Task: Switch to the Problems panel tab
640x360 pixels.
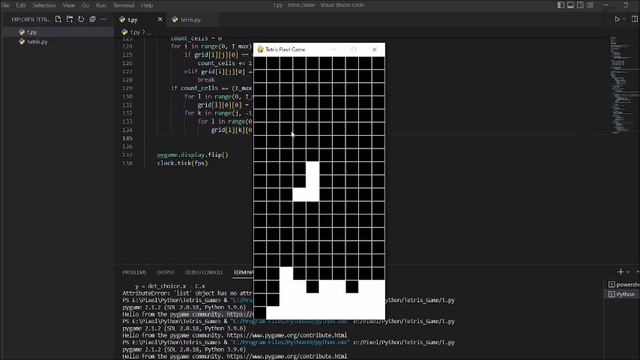Action: (x=134, y=272)
